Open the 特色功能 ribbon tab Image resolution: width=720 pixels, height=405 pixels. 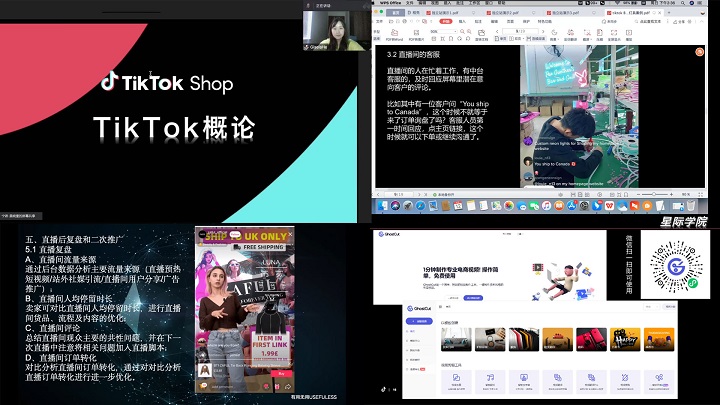(x=545, y=21)
